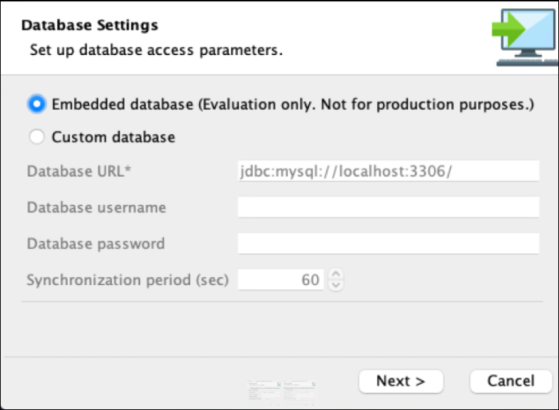Image resolution: width=559 pixels, height=410 pixels.
Task: Focus the Database username field
Action: pyautogui.click(x=389, y=207)
